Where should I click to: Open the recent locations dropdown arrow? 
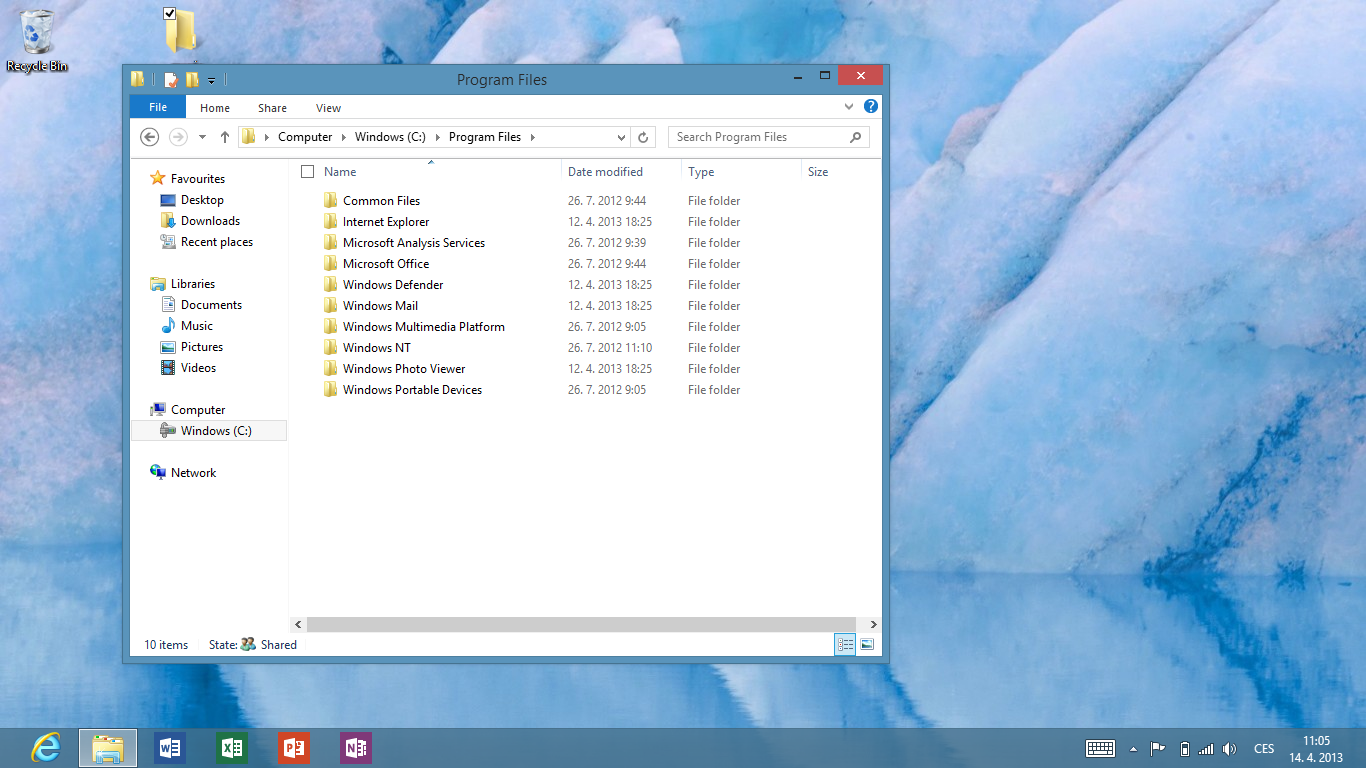pyautogui.click(x=202, y=137)
